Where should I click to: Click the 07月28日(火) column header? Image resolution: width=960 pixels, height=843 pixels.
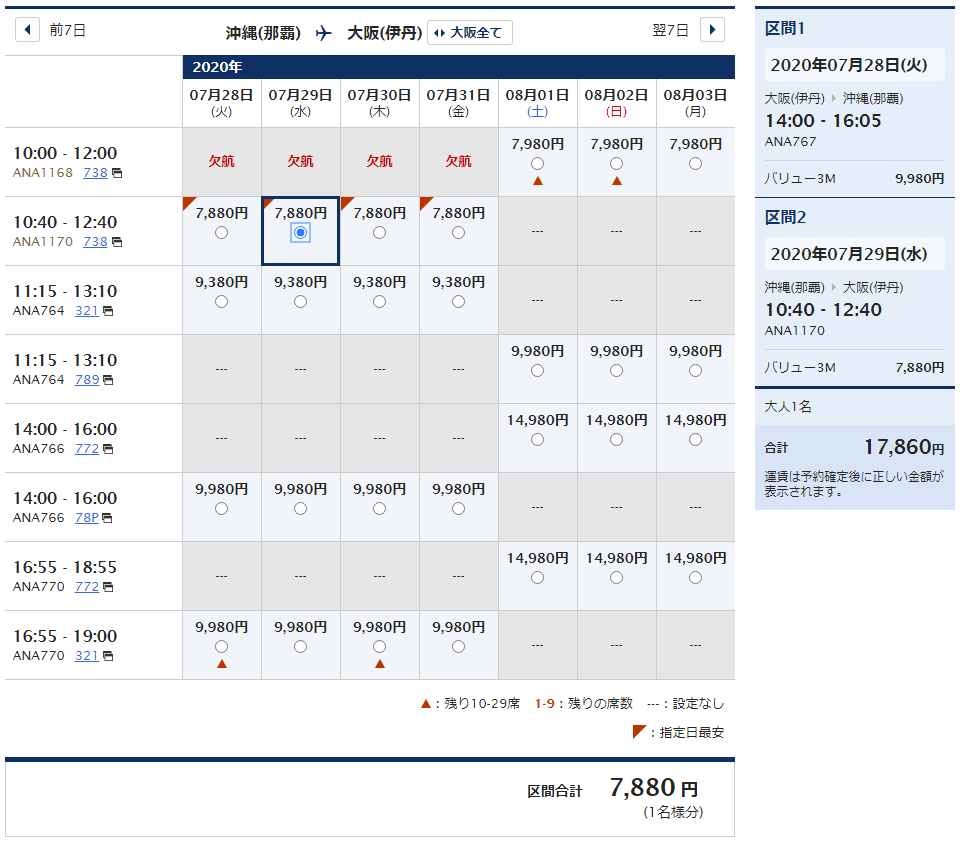click(222, 103)
